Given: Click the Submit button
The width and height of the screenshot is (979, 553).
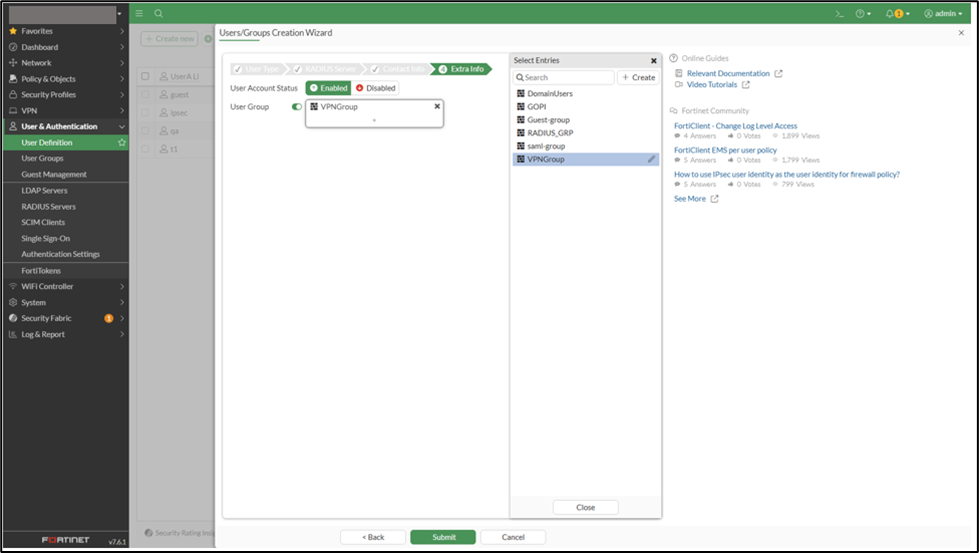Looking at the screenshot, I should (x=443, y=537).
